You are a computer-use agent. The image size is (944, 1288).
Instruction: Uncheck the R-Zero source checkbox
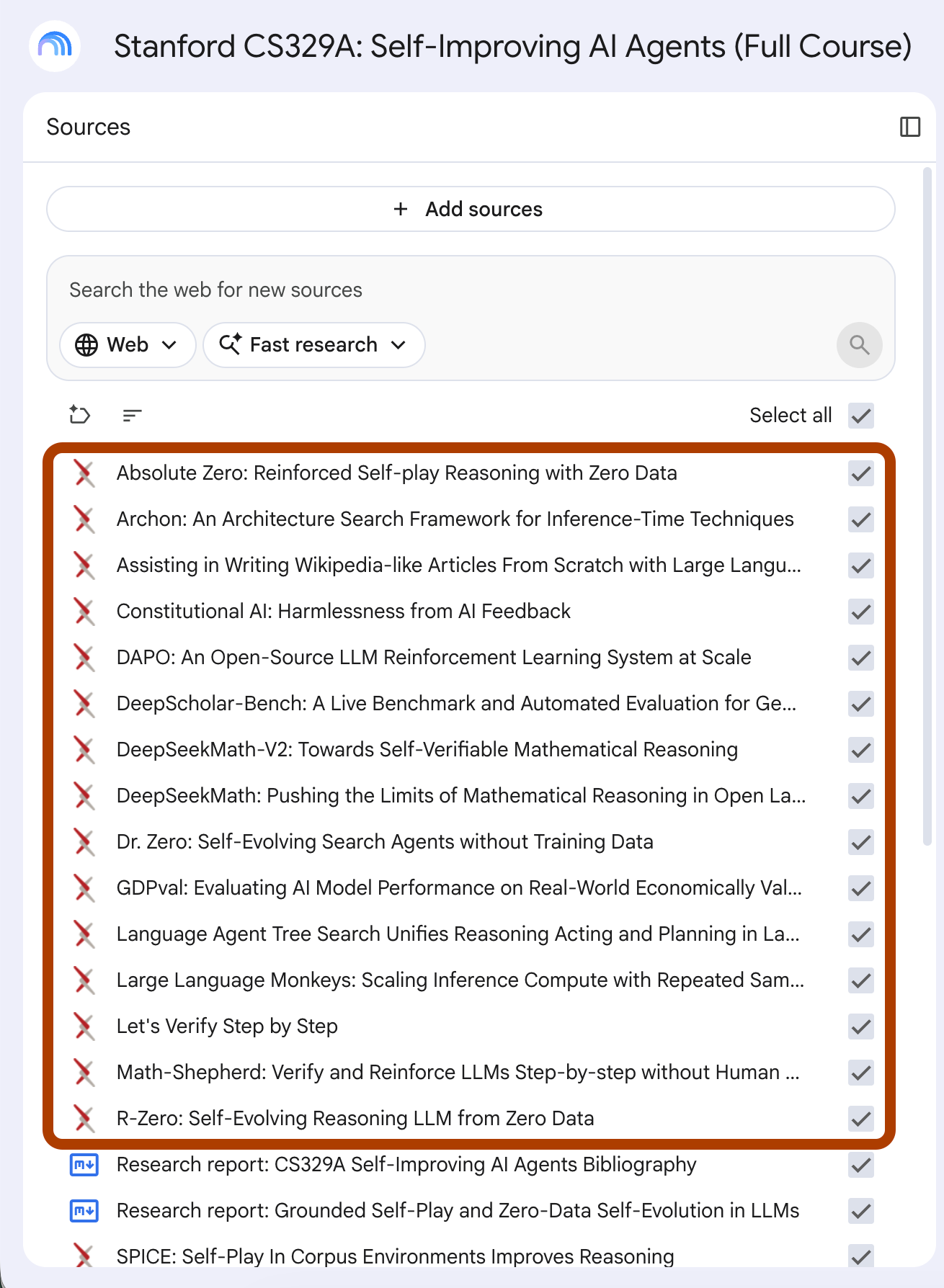tap(861, 1119)
